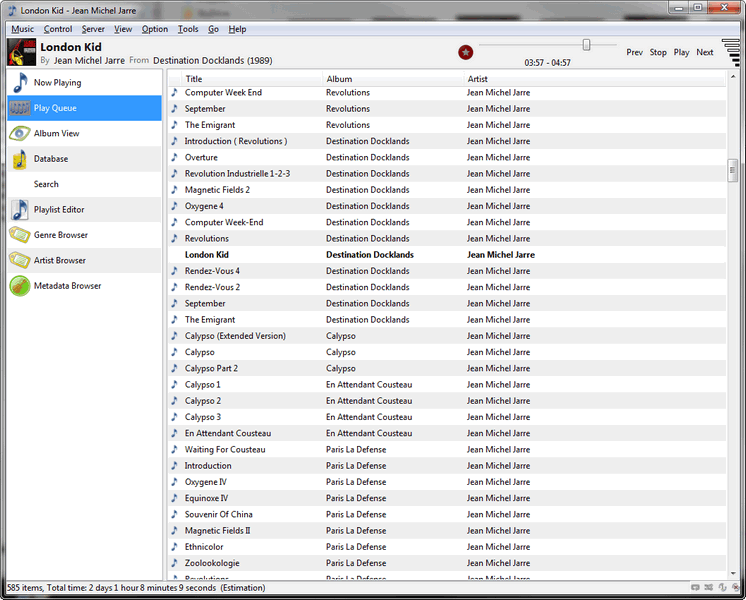Click the scrollbar up arrow
Screen dimensions: 746x600
click(x=733, y=77)
